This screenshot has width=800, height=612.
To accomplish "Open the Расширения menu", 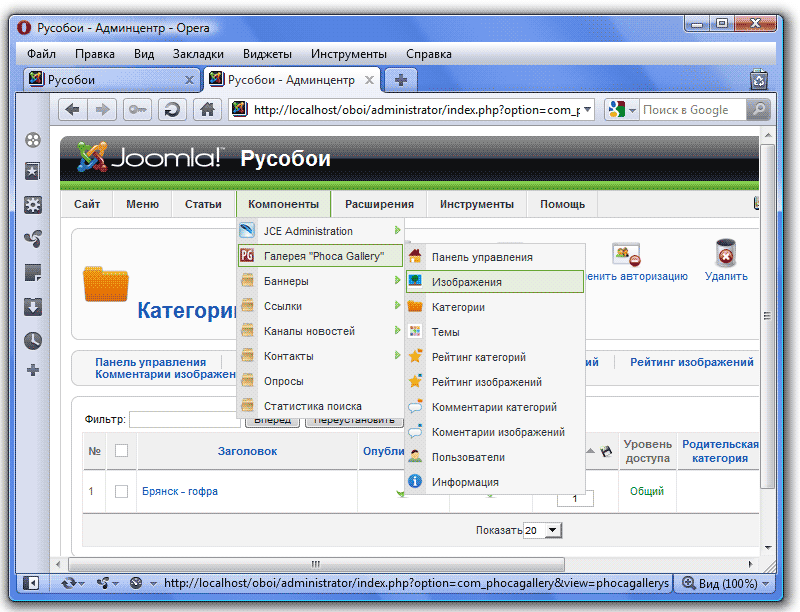I will click(379, 204).
